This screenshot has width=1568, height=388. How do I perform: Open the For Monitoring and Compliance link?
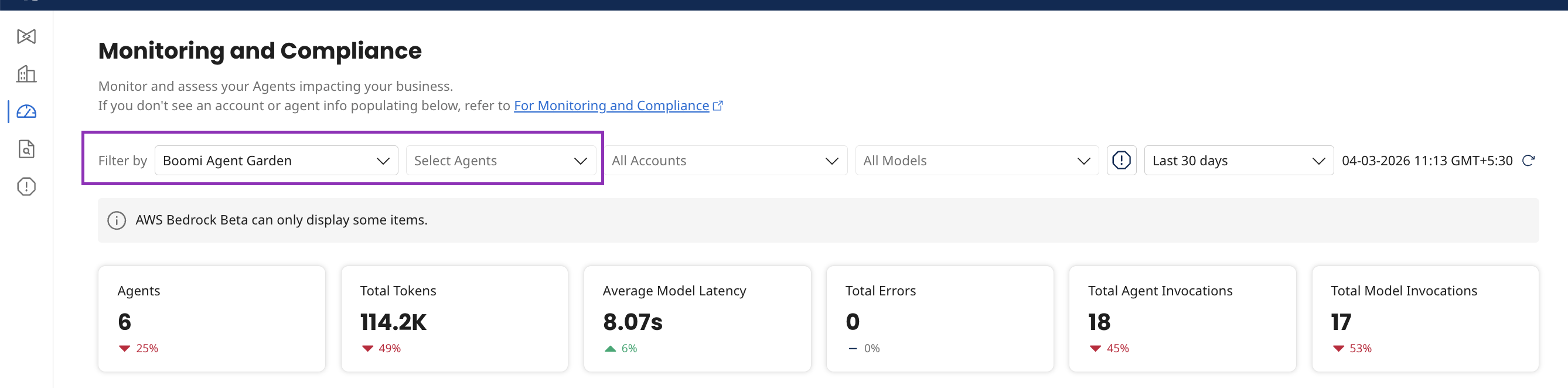coord(611,106)
